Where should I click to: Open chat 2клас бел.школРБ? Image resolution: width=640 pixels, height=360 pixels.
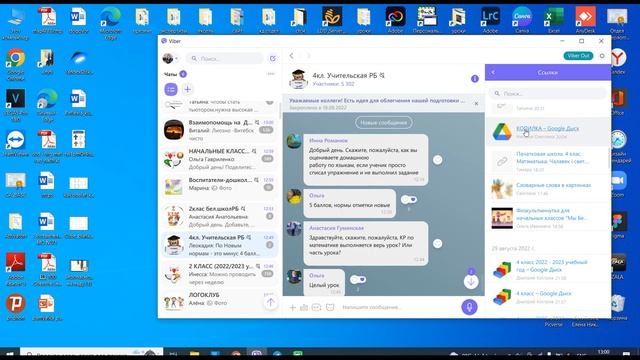click(219, 216)
